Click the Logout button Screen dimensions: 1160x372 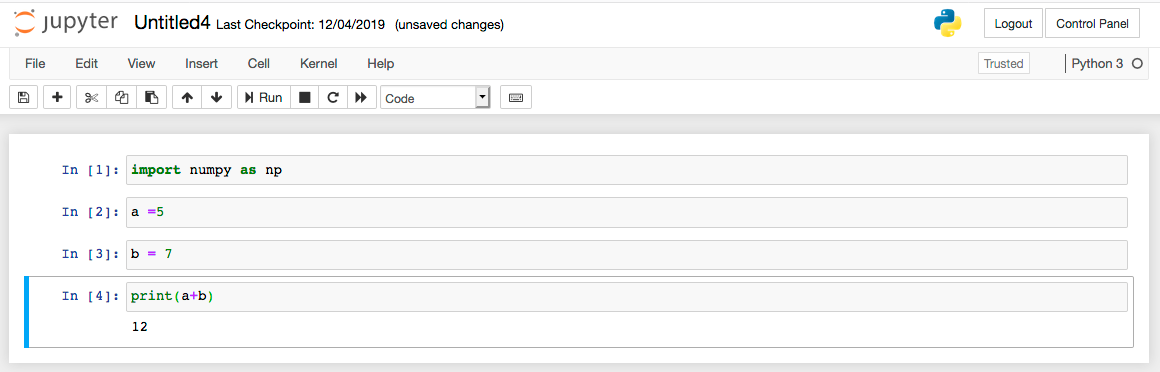(1013, 23)
